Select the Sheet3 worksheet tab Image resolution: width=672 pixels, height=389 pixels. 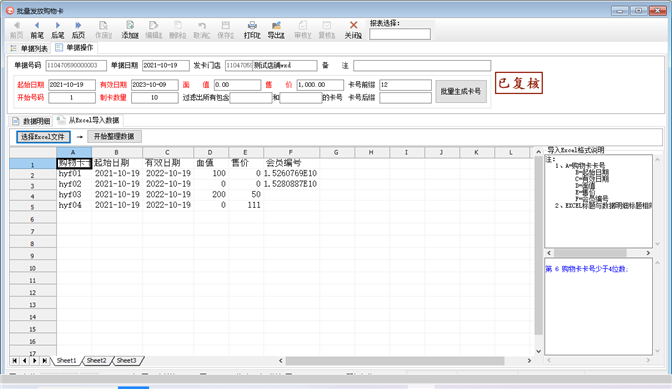(x=126, y=361)
